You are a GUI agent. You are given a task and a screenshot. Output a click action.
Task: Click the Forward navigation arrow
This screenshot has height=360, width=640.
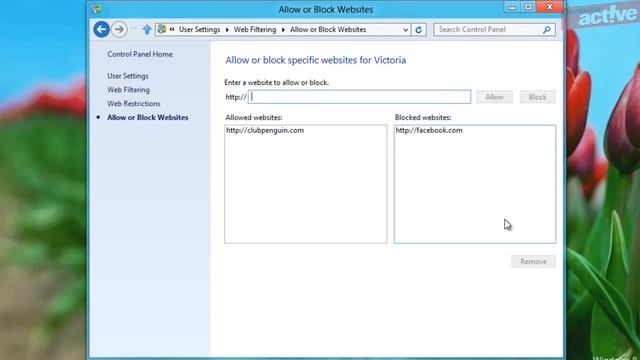119,29
